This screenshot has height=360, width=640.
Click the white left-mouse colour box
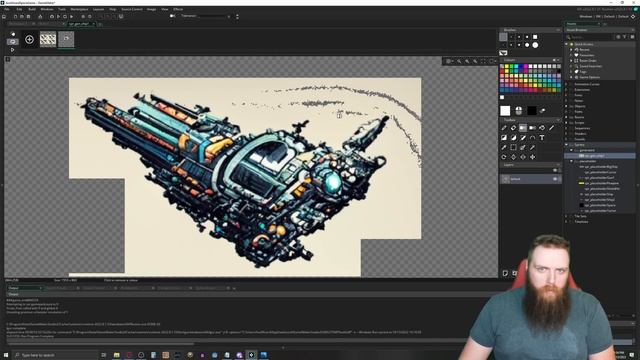505,111
